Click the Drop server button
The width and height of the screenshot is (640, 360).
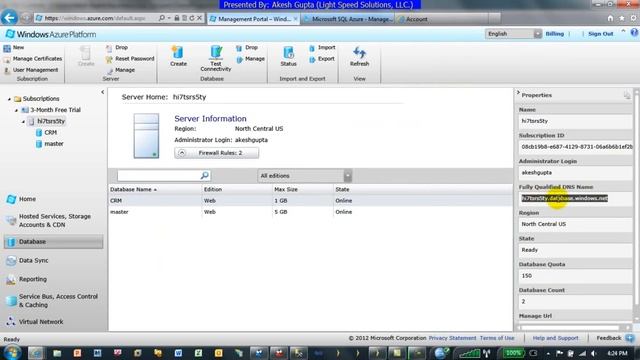[117, 48]
